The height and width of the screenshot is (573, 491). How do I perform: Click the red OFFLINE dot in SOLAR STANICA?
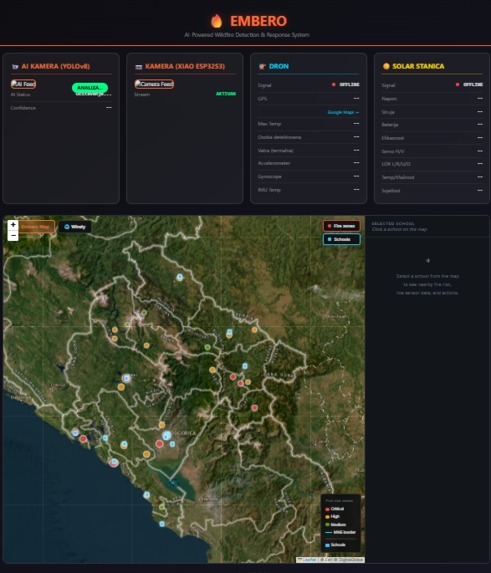pos(457,84)
